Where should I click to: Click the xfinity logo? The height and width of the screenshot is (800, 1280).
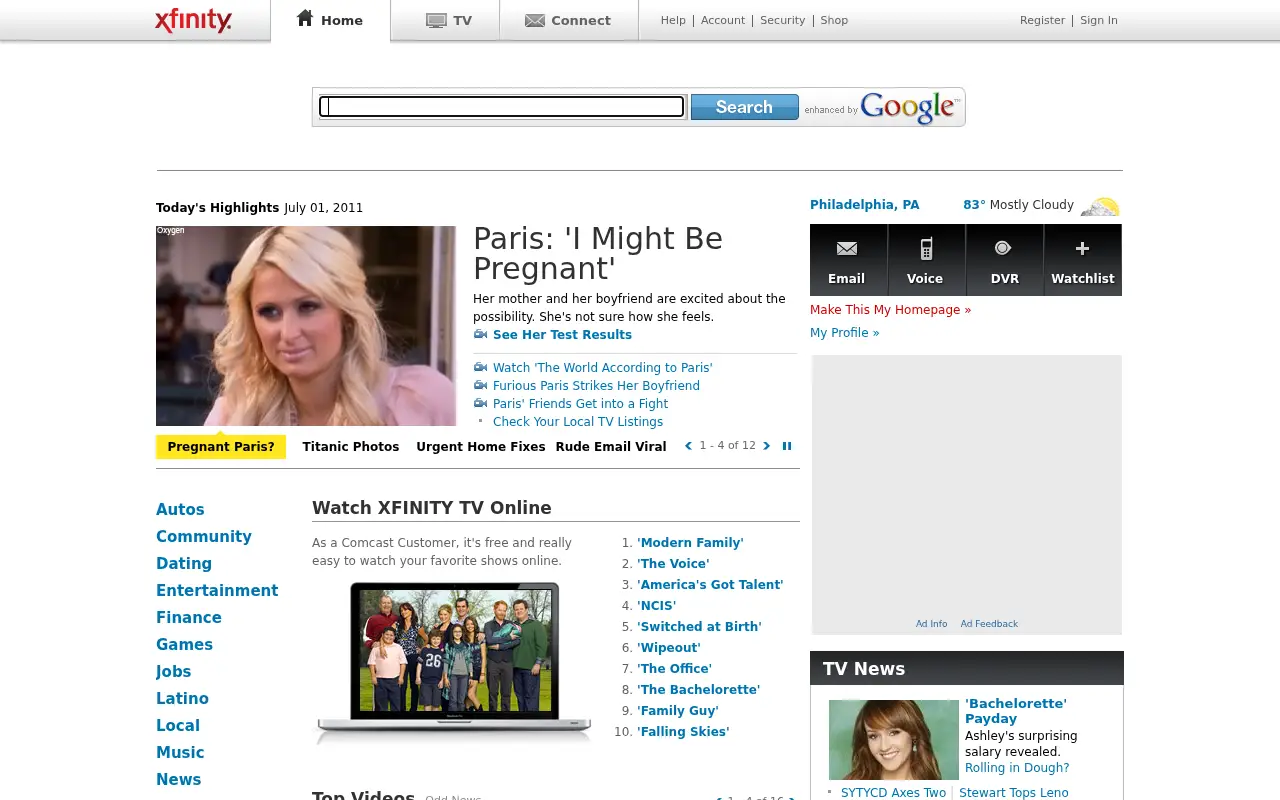(x=193, y=20)
